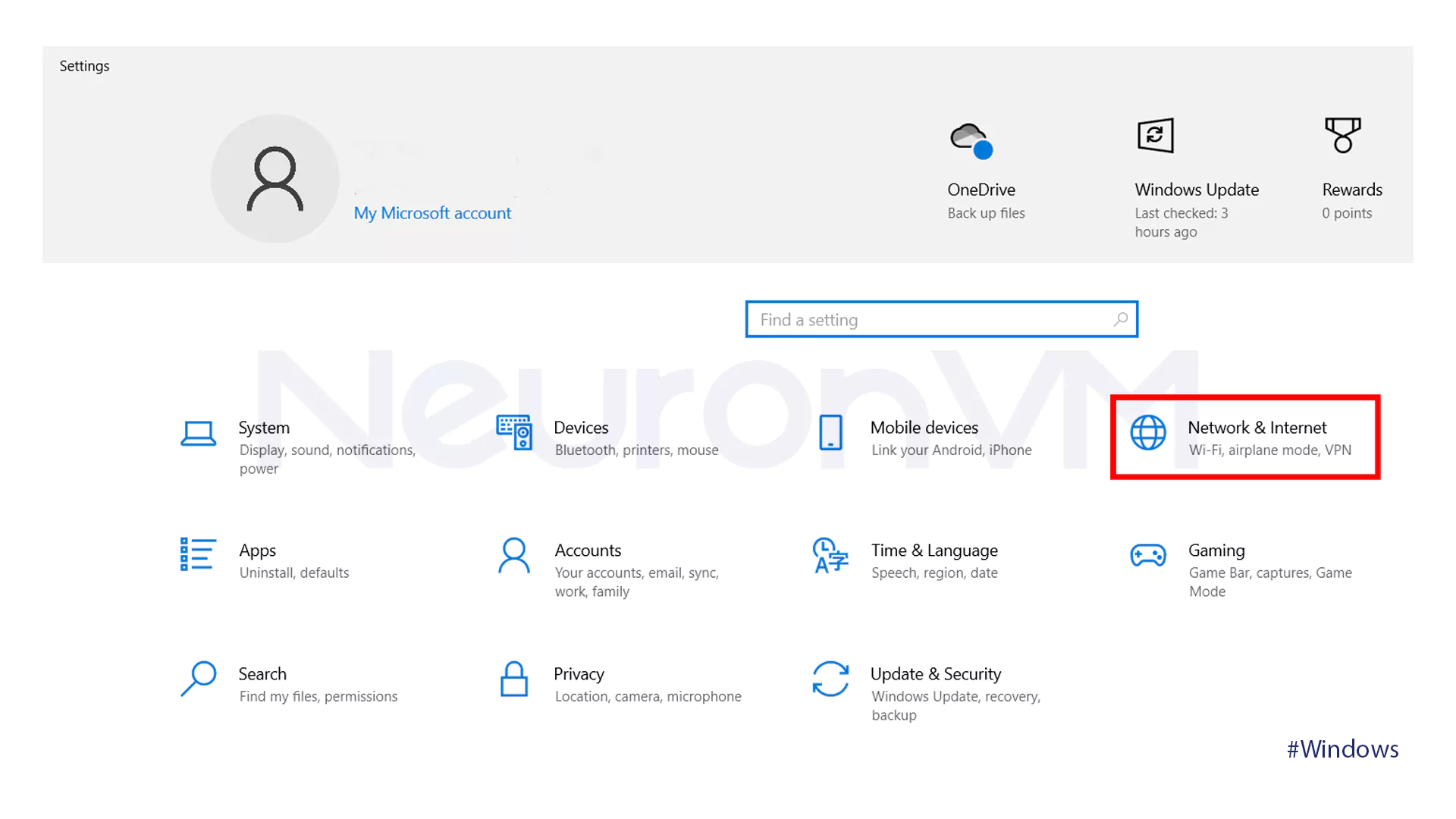Click the Windows Update icon in header
The height and width of the screenshot is (819, 1456).
1156,136
